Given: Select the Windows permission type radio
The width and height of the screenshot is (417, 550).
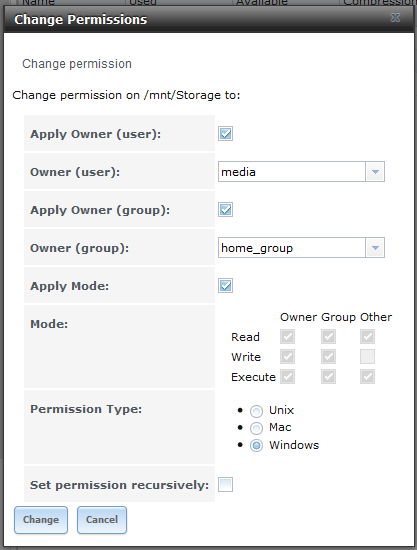Looking at the screenshot, I should click(256, 445).
